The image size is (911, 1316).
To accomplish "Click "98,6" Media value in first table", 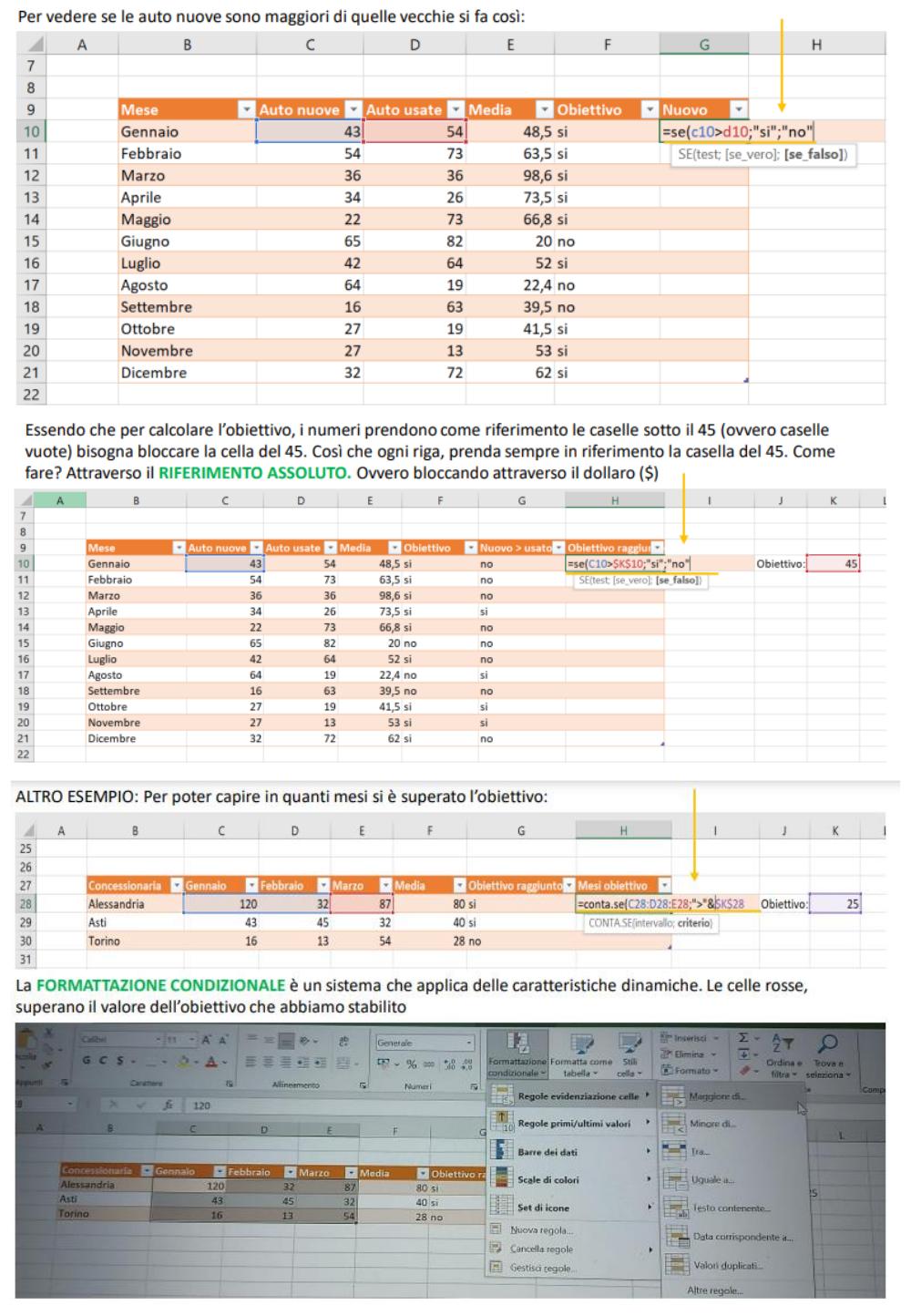I will 537,176.
